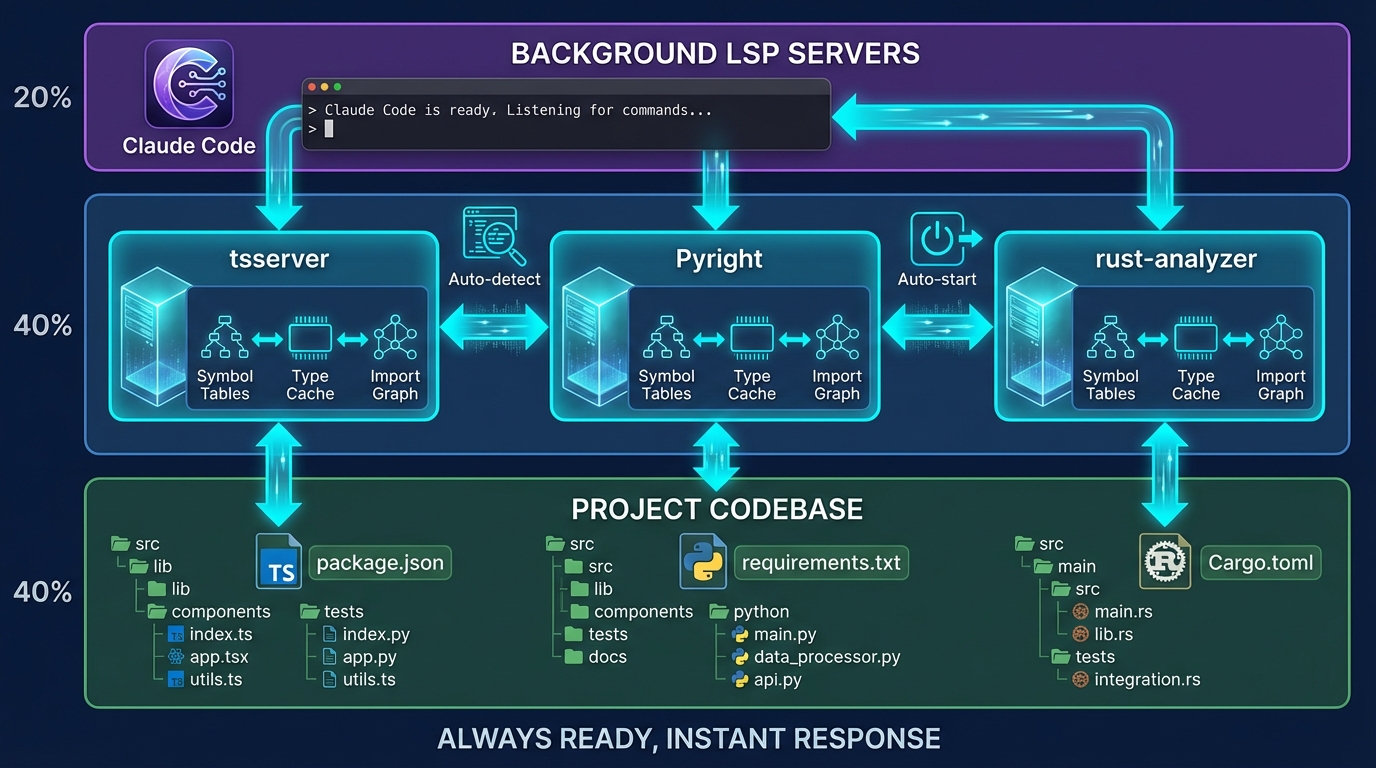Click the 'Claude Code is ready' terminal line
This screenshot has width=1376, height=768.
[510, 110]
